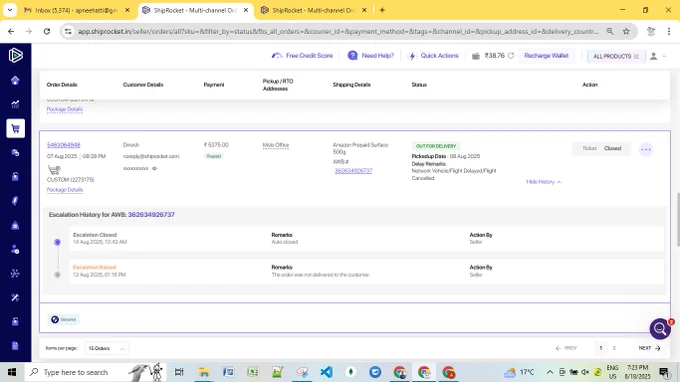Click escalation AWB 362634926737 heading link
This screenshot has height=382, width=680.
(151, 215)
